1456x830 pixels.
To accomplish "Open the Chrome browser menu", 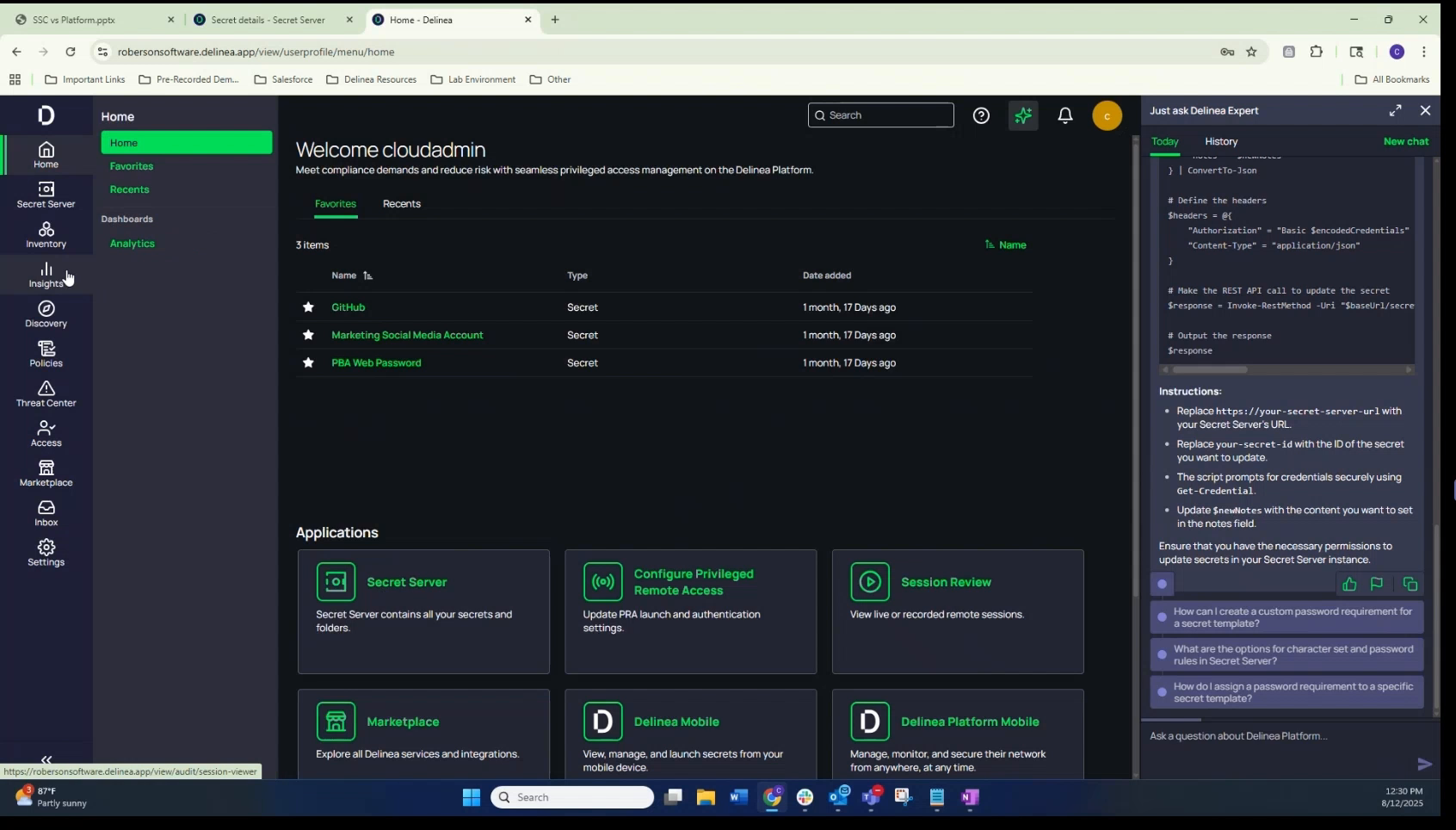I will tap(1424, 52).
